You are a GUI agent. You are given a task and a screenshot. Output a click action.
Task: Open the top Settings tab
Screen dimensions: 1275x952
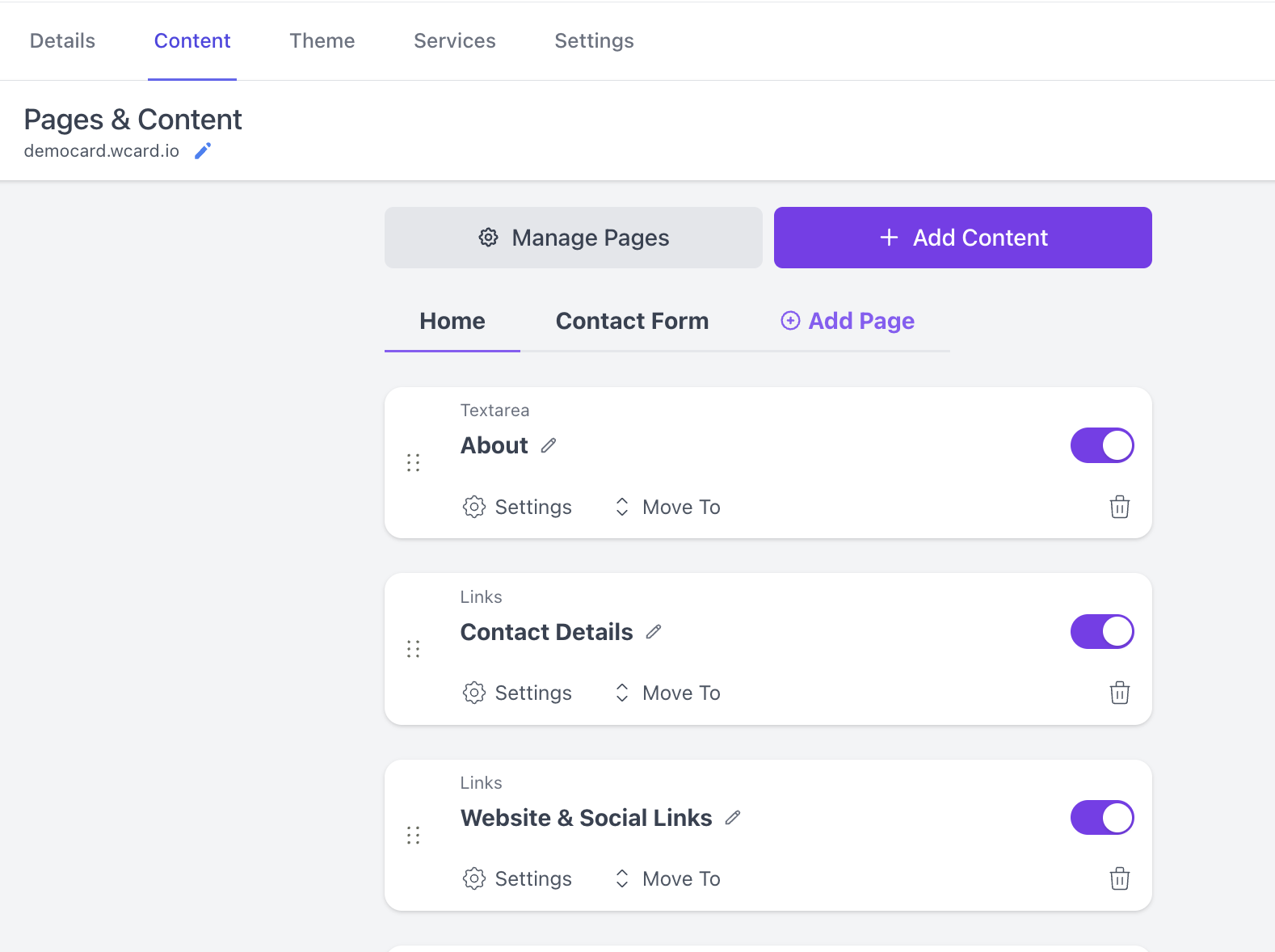[x=594, y=40]
